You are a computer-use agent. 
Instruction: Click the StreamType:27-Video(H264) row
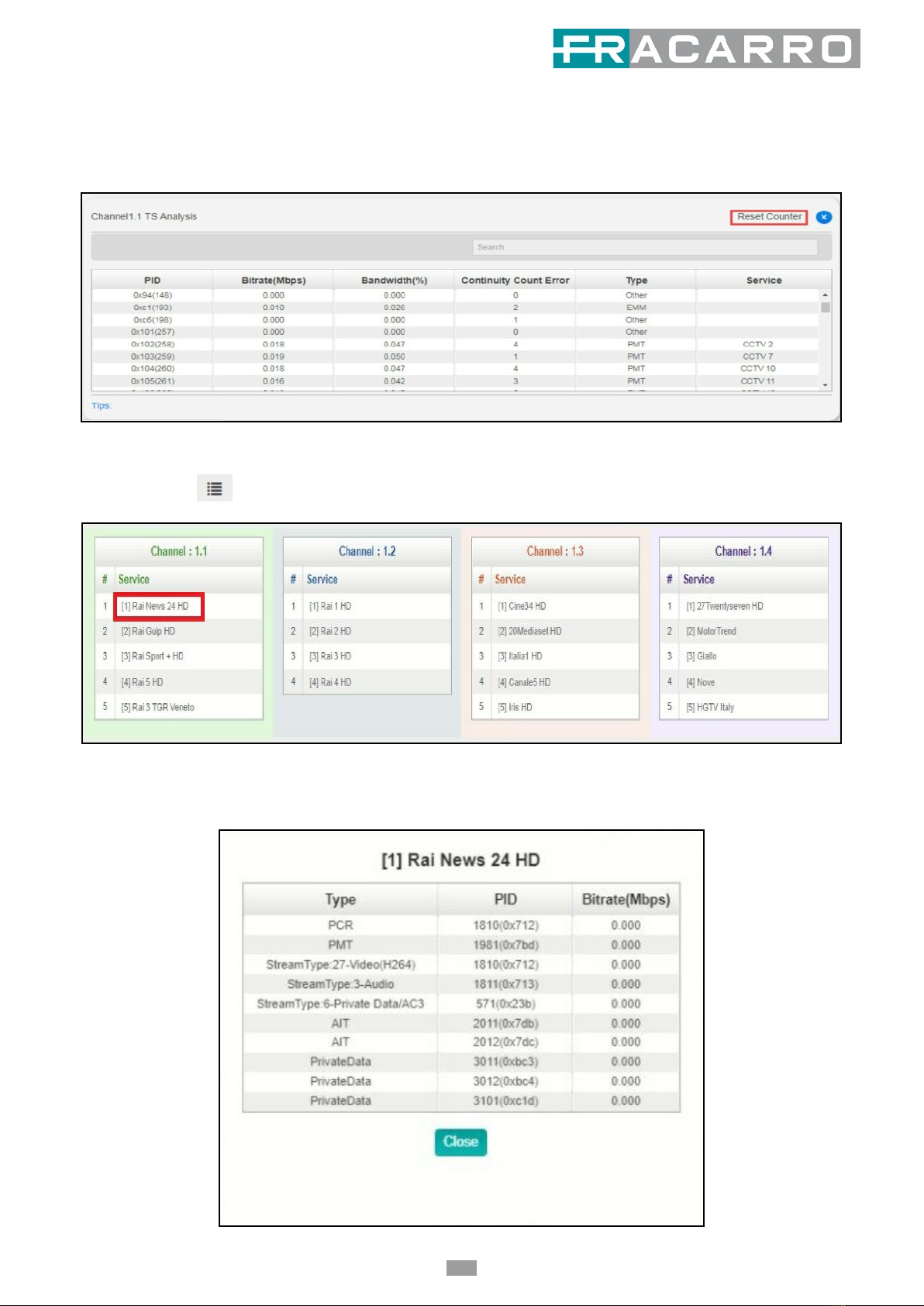461,964
